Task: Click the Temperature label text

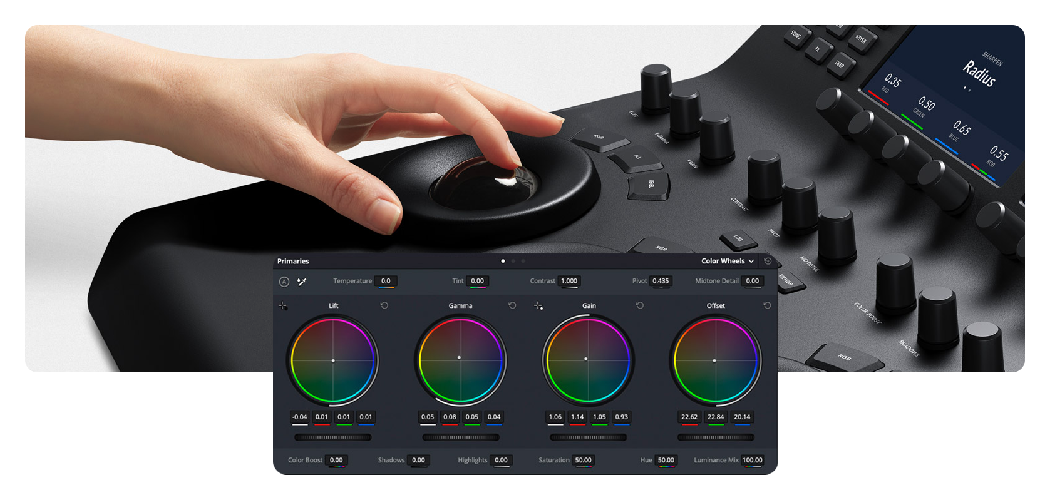Action: [352, 281]
